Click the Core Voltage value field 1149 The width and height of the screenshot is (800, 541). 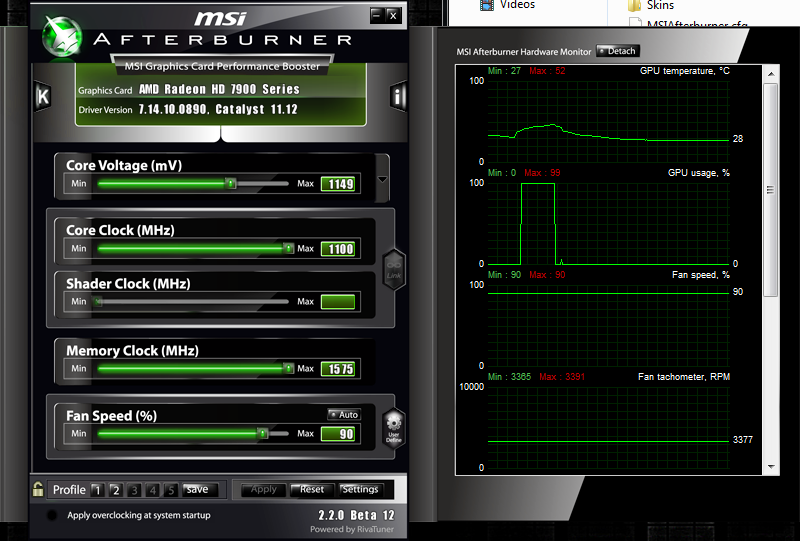(x=338, y=184)
